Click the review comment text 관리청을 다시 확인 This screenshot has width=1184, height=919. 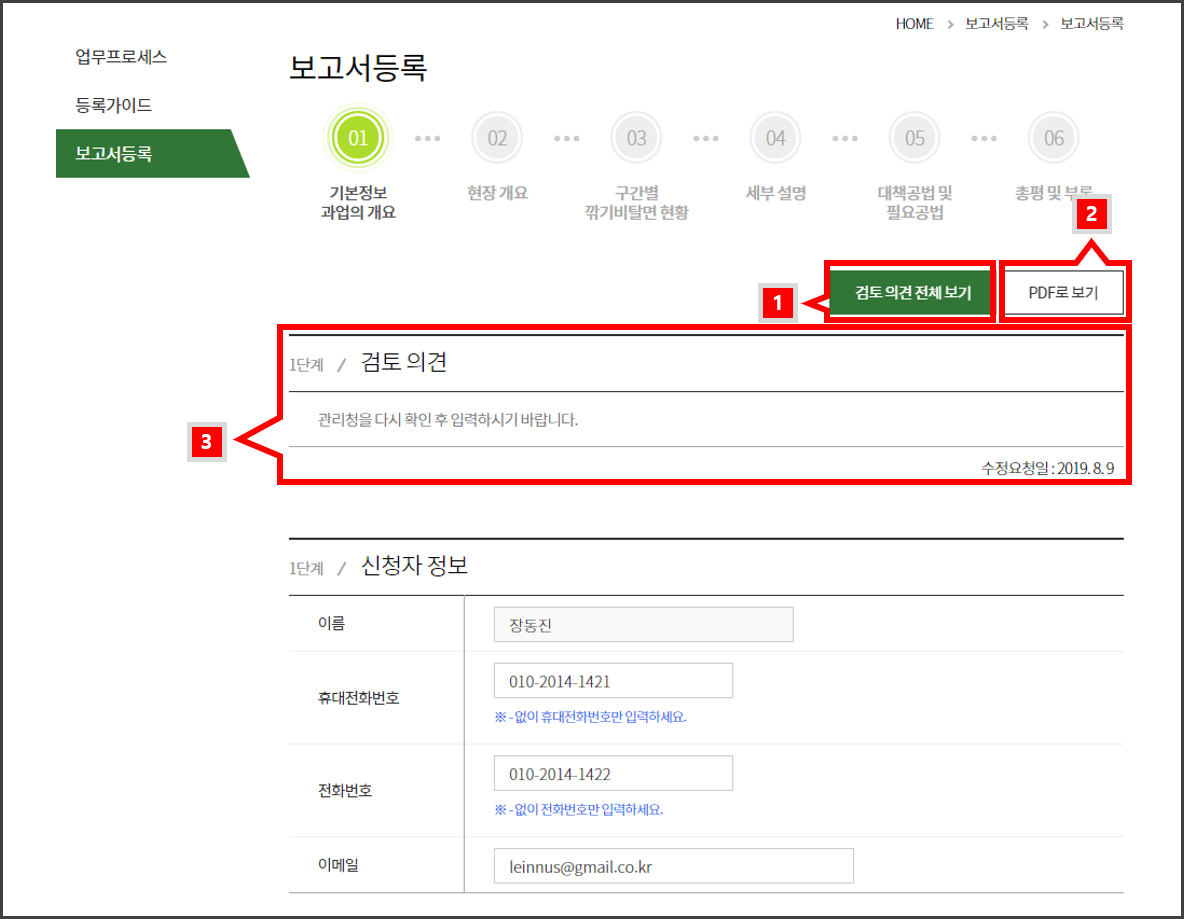click(x=448, y=420)
